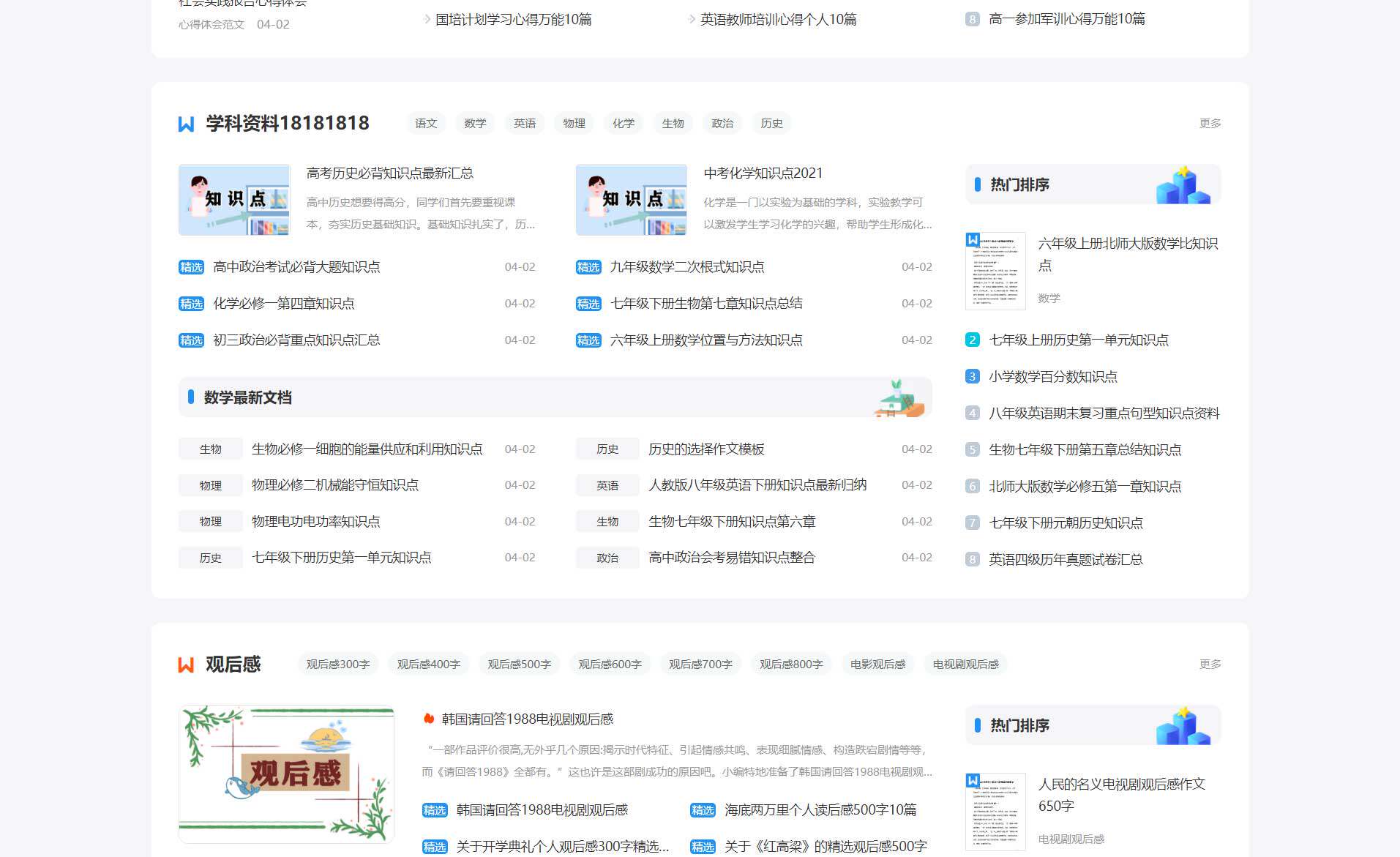The width and height of the screenshot is (1400, 857).
Task: Switch to the 电影观后感 tab
Action: click(x=877, y=664)
